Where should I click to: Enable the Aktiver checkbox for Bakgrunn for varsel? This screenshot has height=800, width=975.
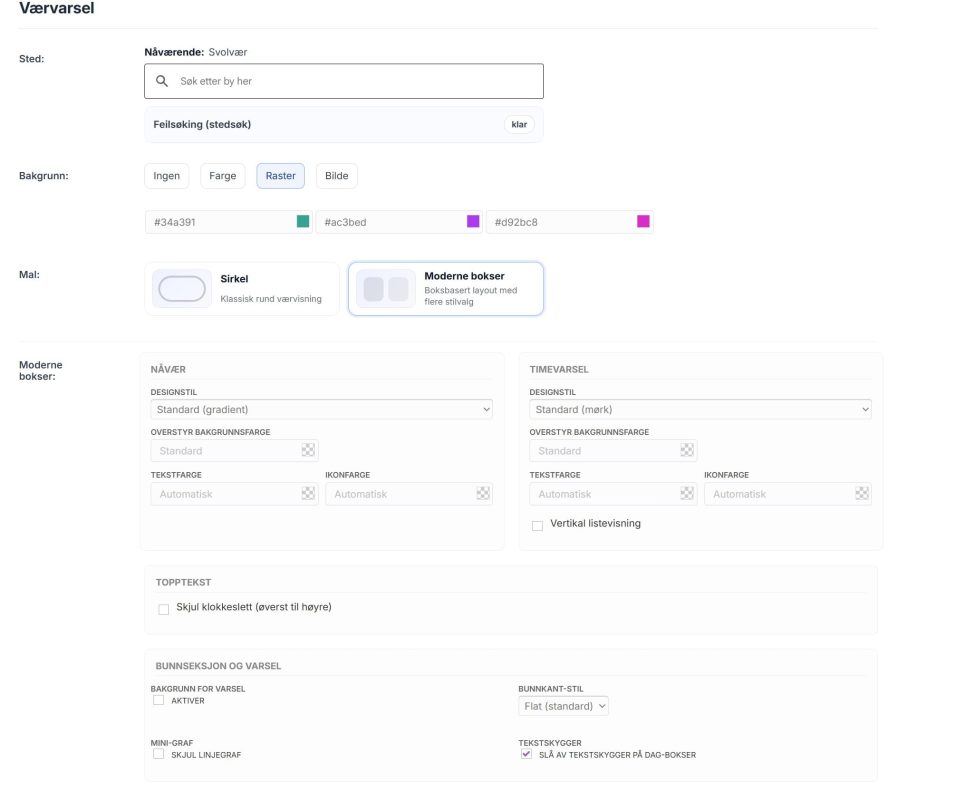[159, 700]
